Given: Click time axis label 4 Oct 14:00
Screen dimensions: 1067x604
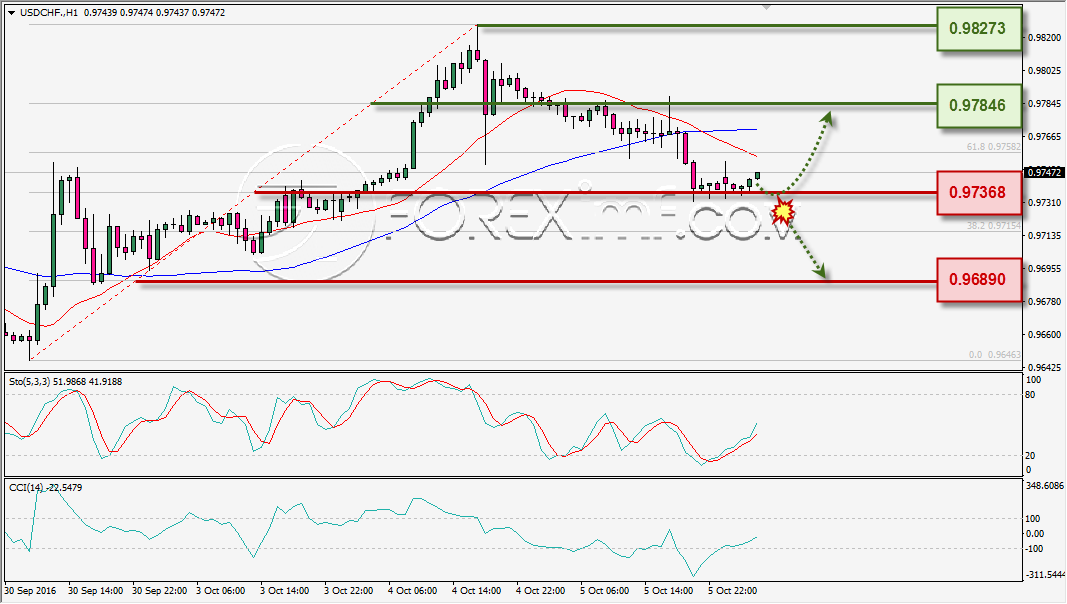Looking at the screenshot, I should click(x=477, y=590).
